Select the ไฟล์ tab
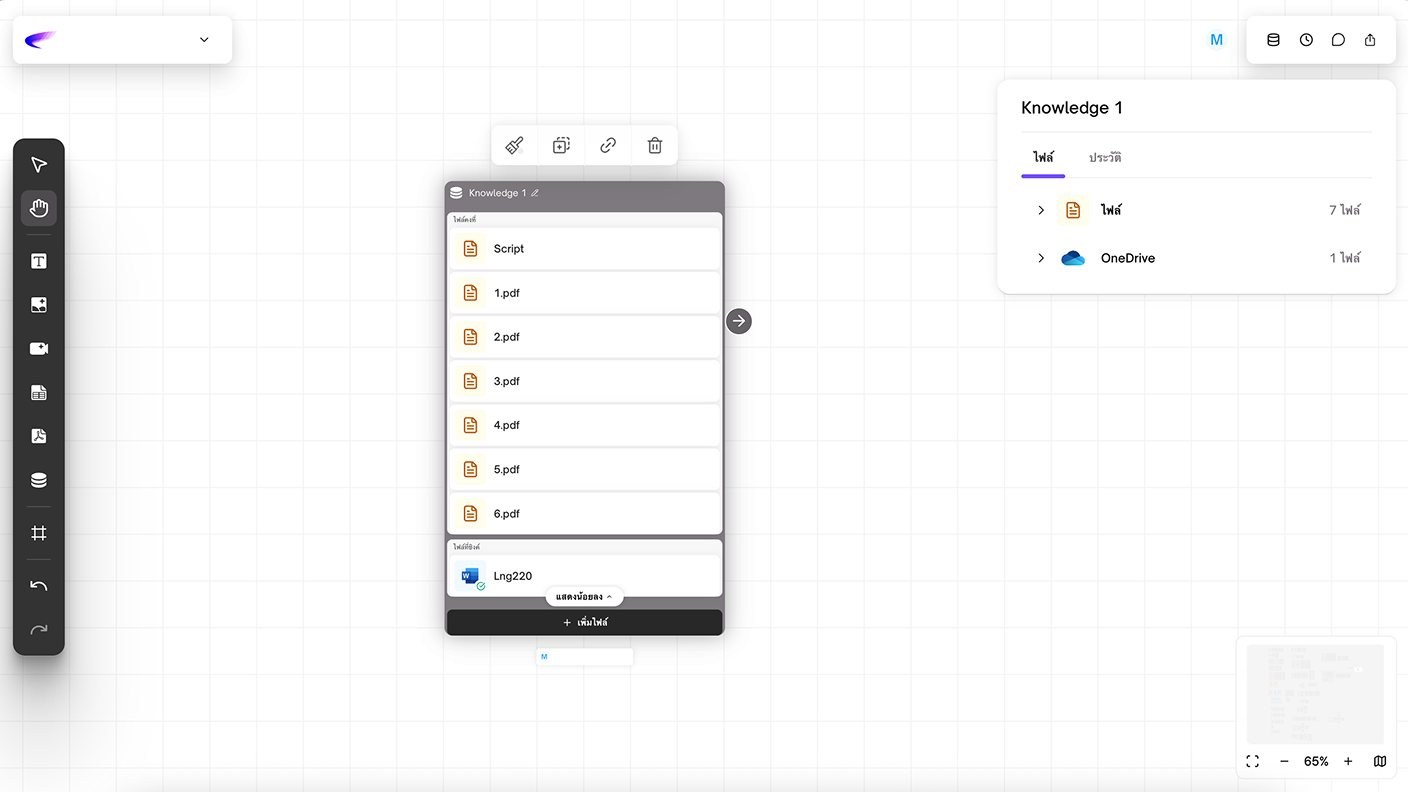 [x=1043, y=158]
